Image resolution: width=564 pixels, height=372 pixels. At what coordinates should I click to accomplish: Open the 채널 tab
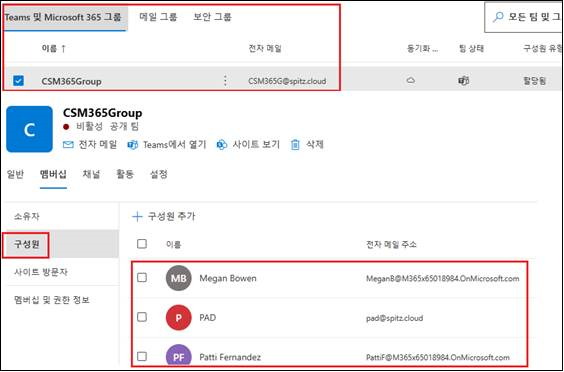91,174
